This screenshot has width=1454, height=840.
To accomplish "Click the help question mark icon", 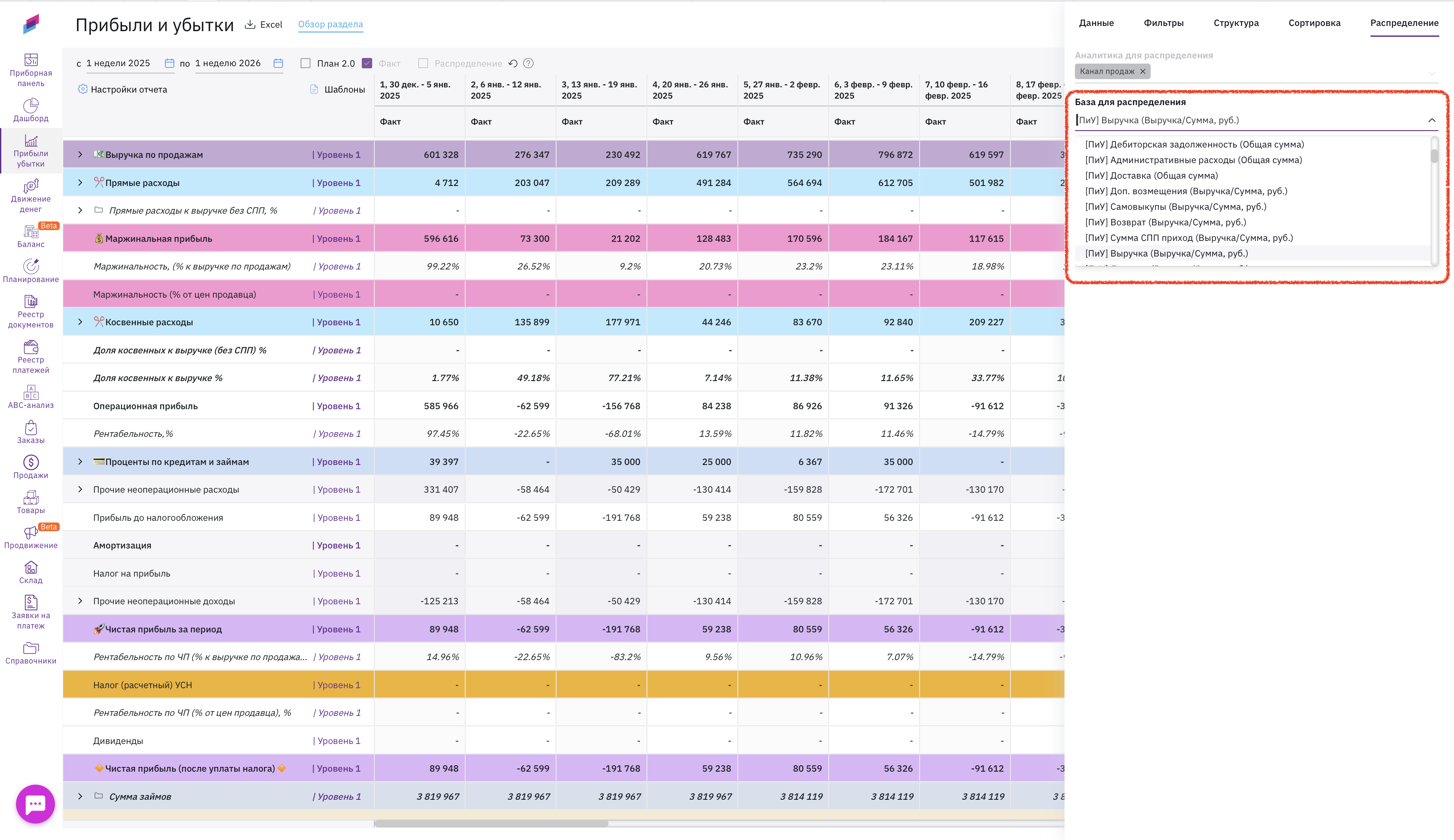I will pyautogui.click(x=528, y=64).
